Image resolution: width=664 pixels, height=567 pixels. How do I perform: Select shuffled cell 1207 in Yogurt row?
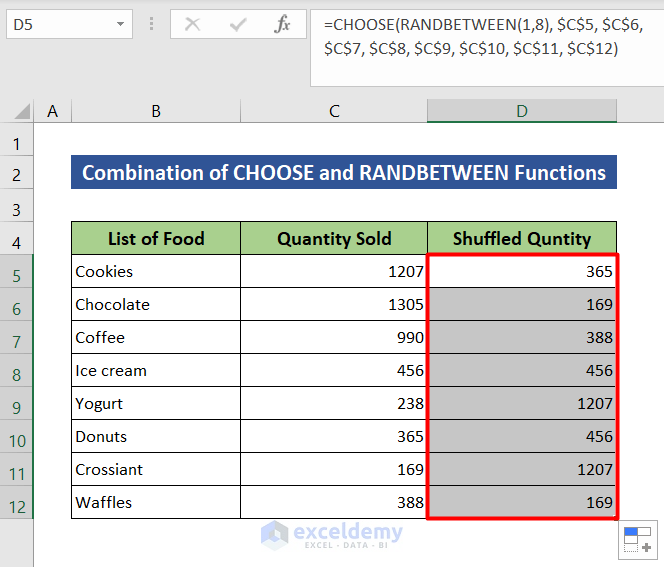pyautogui.click(x=522, y=404)
